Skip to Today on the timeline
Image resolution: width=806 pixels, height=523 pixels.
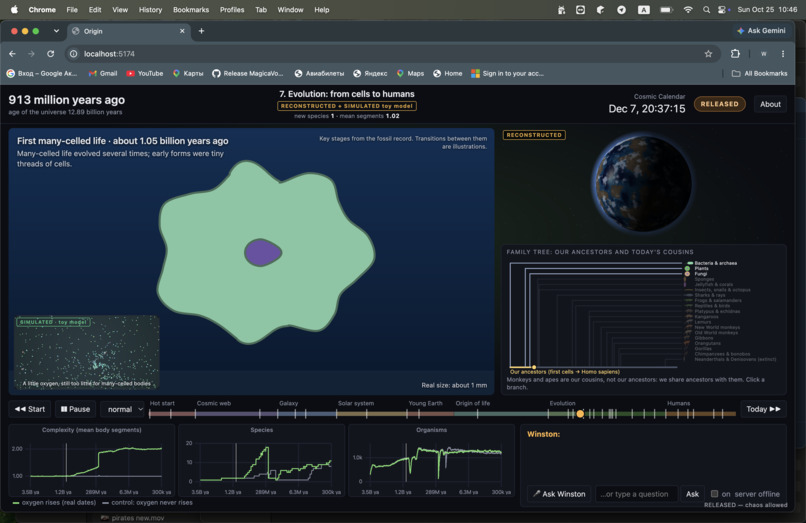(763, 409)
